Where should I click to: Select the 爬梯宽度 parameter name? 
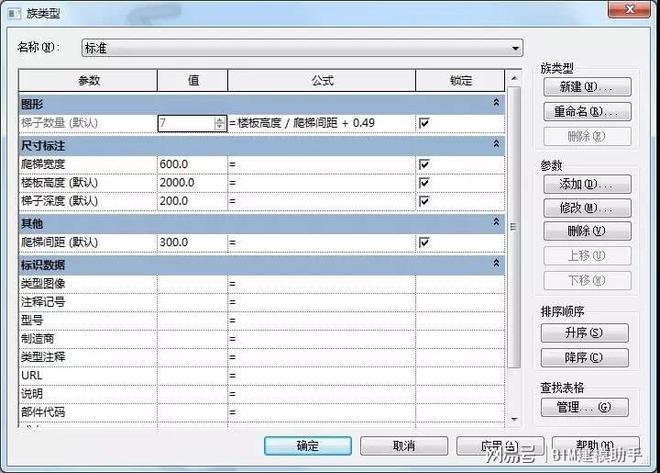coord(43,164)
